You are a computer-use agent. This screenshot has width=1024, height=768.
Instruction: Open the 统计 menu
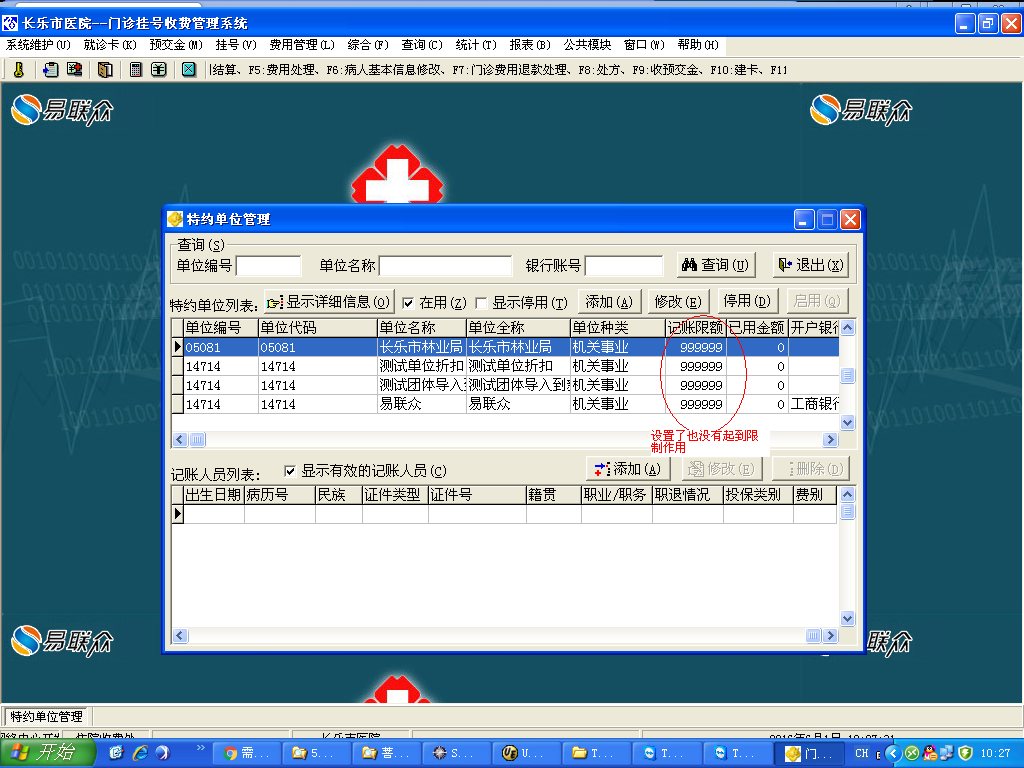475,44
